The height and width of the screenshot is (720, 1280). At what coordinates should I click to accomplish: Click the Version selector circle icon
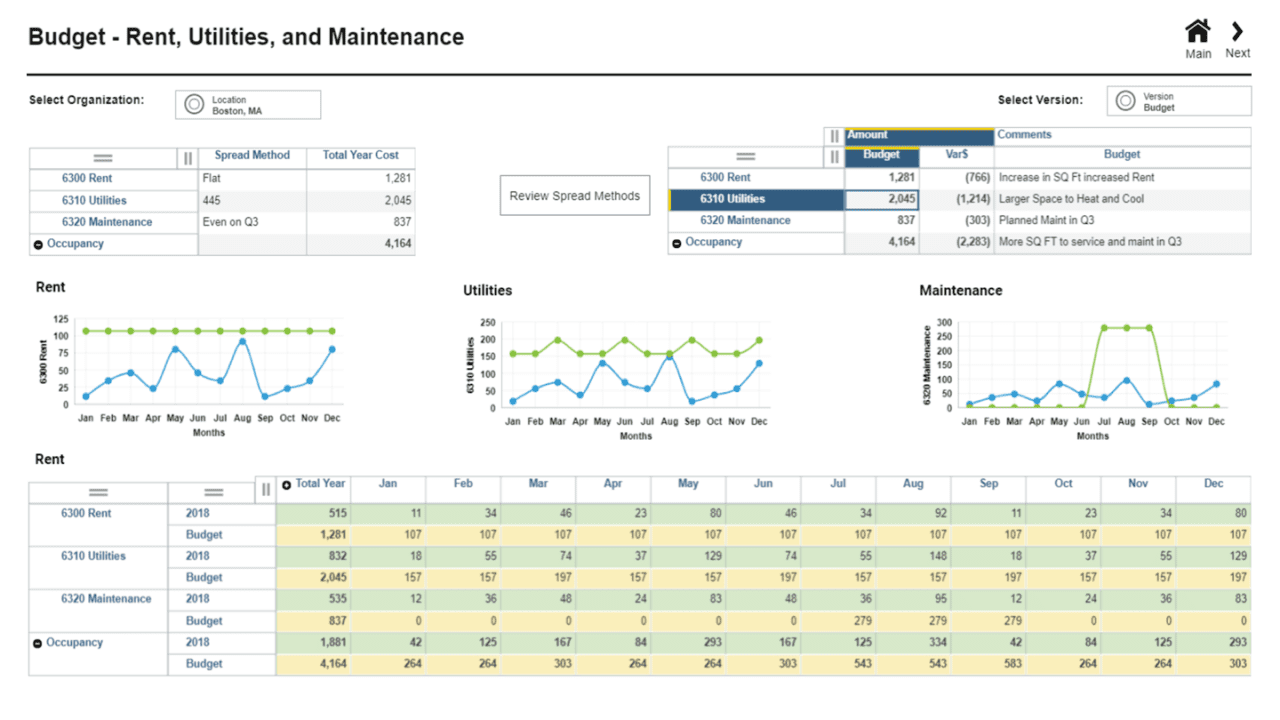coord(1125,101)
